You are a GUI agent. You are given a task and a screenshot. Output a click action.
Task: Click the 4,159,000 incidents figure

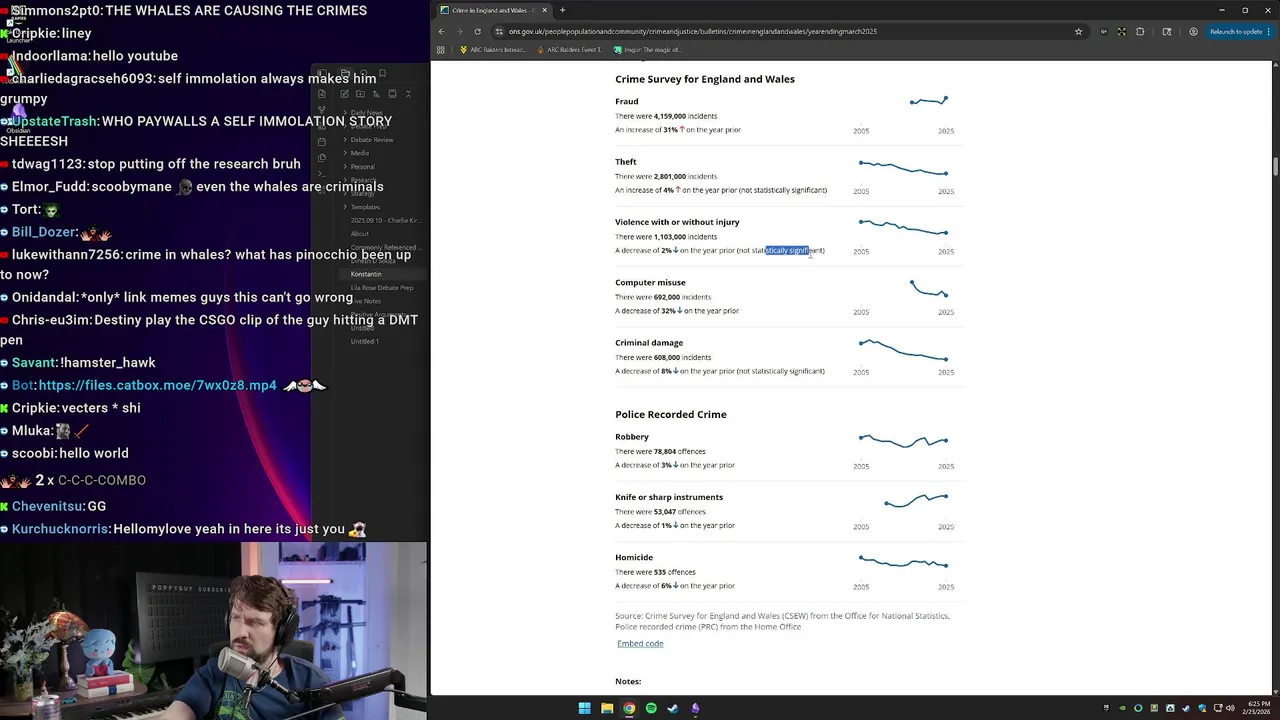(x=685, y=116)
